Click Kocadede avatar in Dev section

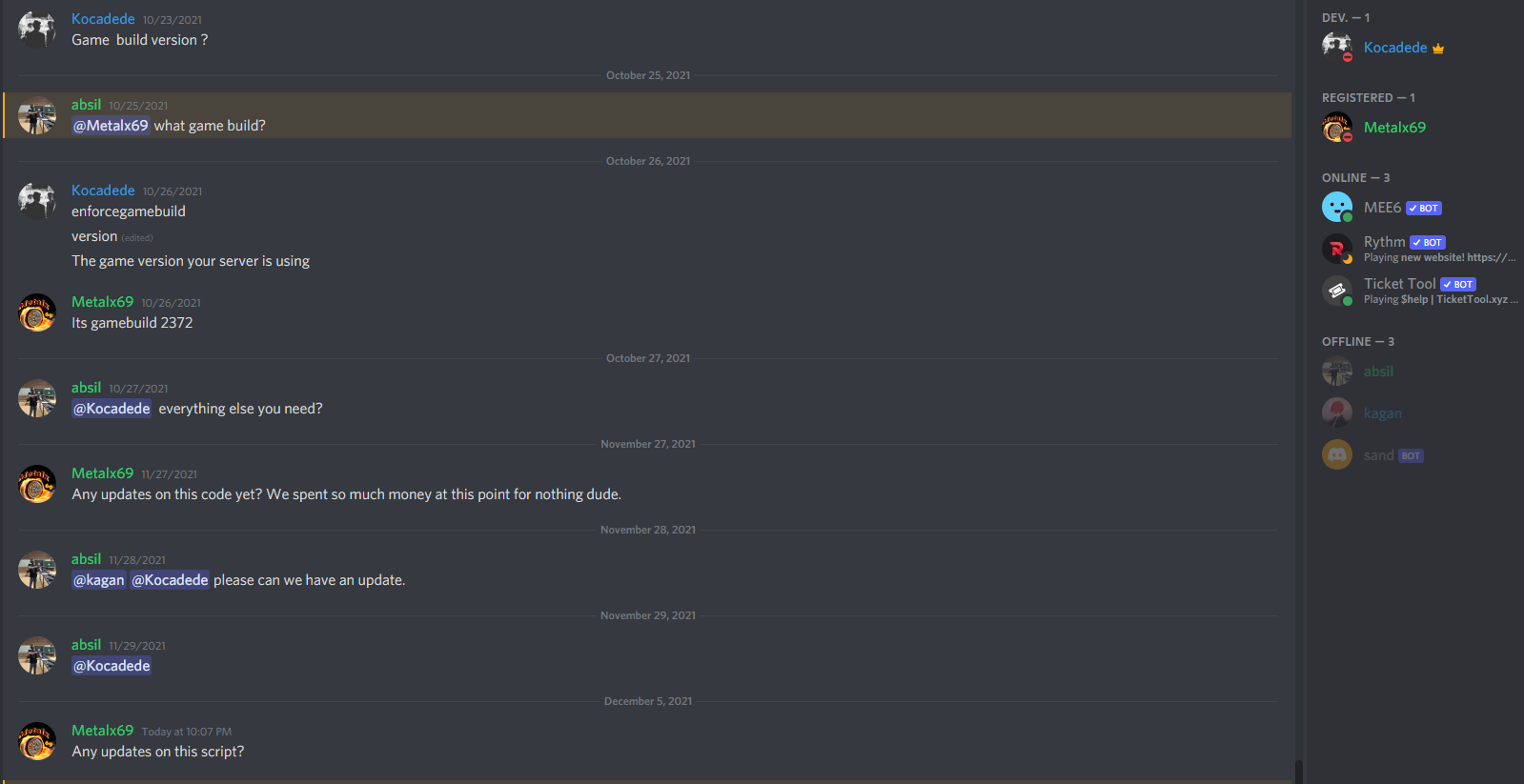(1337, 47)
